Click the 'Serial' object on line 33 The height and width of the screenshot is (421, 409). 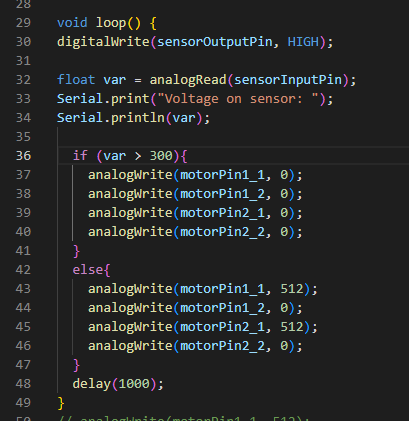pyautogui.click(x=80, y=99)
